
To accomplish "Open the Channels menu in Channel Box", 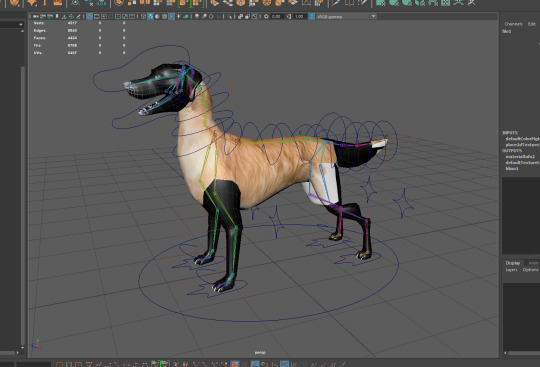I will click(x=513, y=24).
